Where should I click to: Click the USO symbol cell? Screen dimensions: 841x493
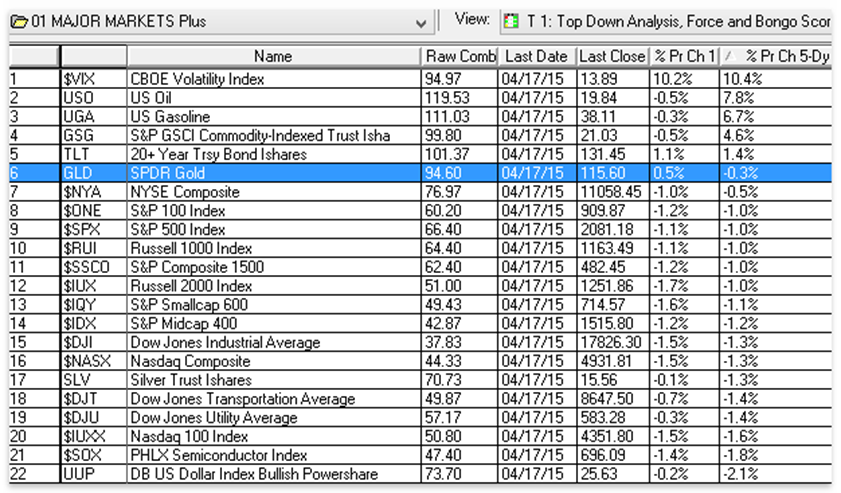point(94,98)
